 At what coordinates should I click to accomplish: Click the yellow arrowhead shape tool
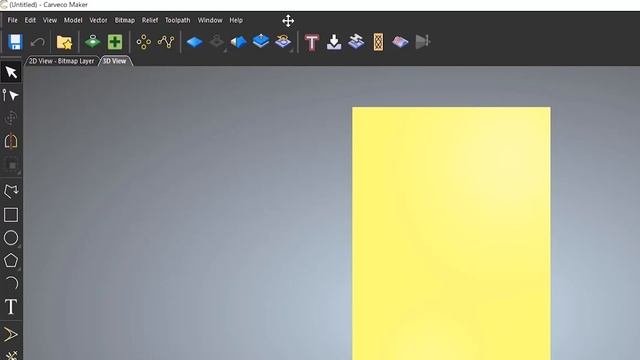pyautogui.click(x=11, y=335)
